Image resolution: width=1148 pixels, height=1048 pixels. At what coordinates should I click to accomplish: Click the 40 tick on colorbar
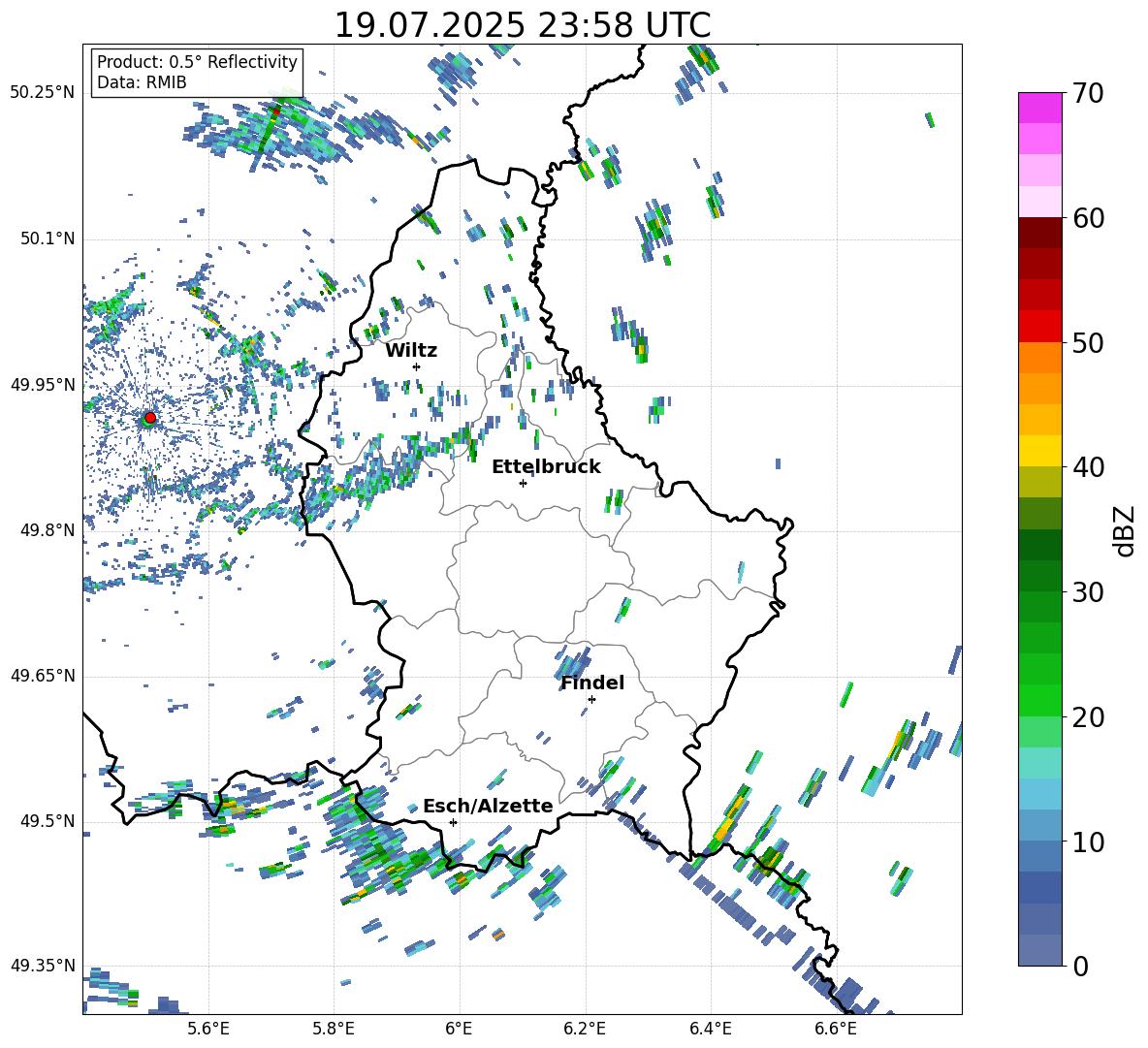(1088, 467)
